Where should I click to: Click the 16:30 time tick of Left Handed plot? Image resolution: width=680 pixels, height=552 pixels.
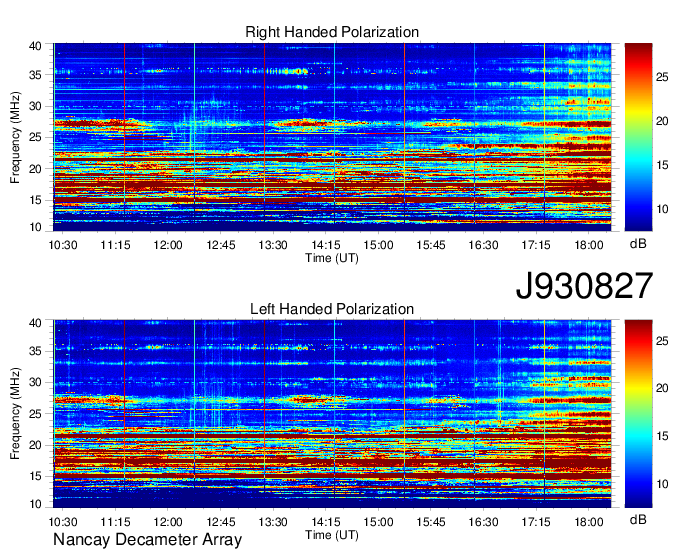point(483,522)
